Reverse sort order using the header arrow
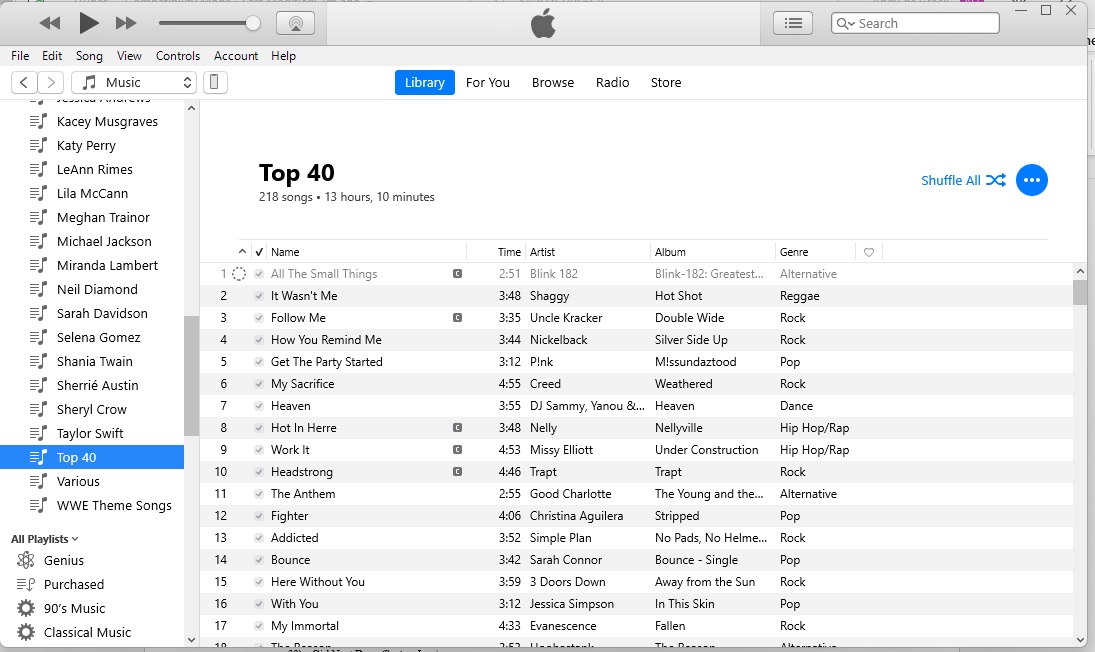1095x652 pixels. point(241,251)
